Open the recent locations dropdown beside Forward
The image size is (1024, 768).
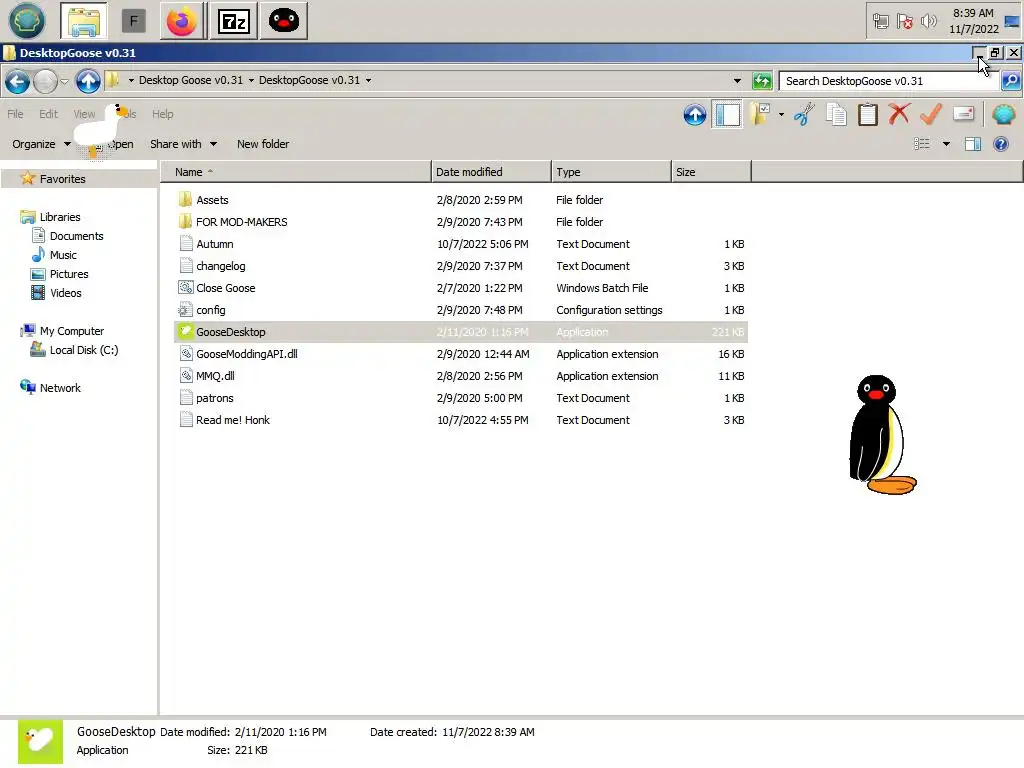tap(64, 82)
